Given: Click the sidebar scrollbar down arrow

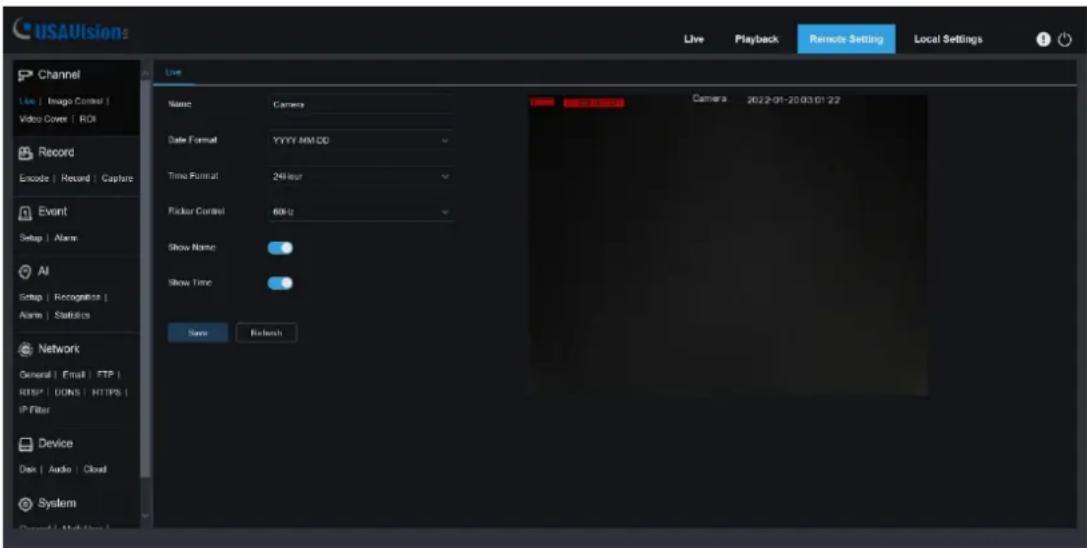Looking at the screenshot, I should 145,516.
